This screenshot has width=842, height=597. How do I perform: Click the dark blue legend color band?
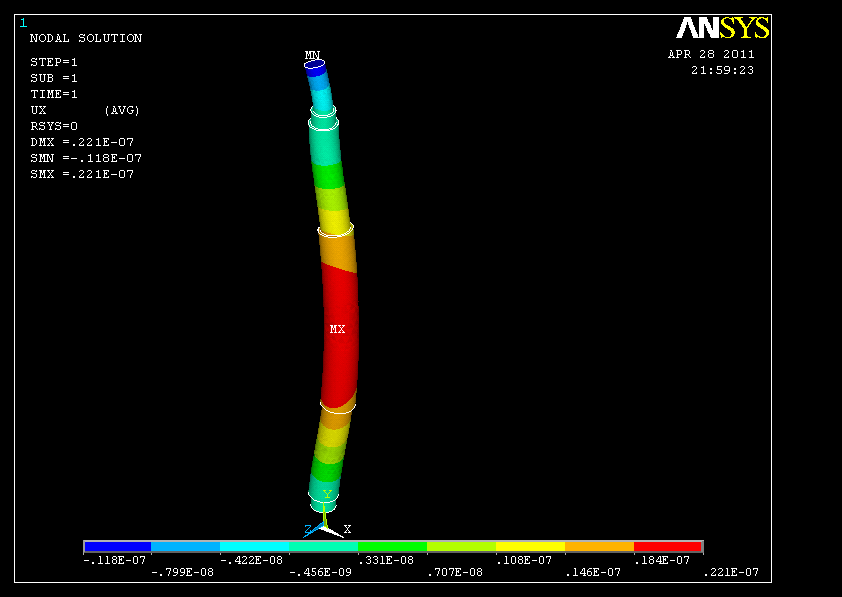(118, 547)
